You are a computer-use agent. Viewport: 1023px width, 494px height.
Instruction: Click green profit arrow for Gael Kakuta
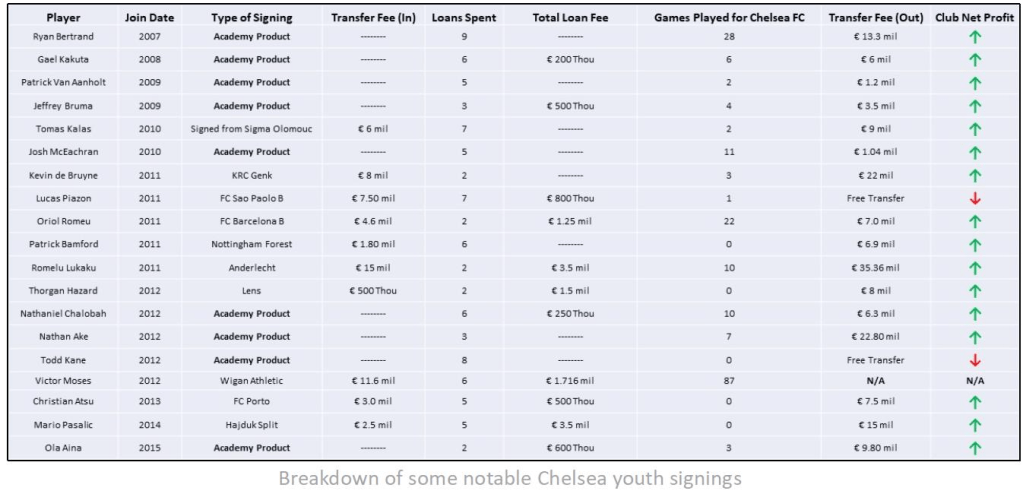975,59
